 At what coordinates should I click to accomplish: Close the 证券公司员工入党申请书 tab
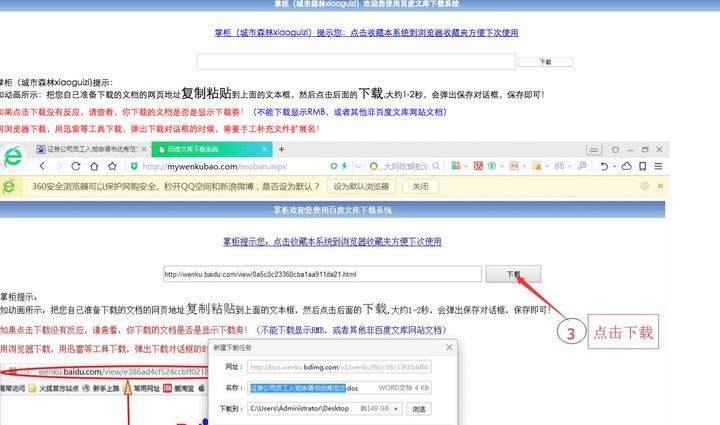143,149
